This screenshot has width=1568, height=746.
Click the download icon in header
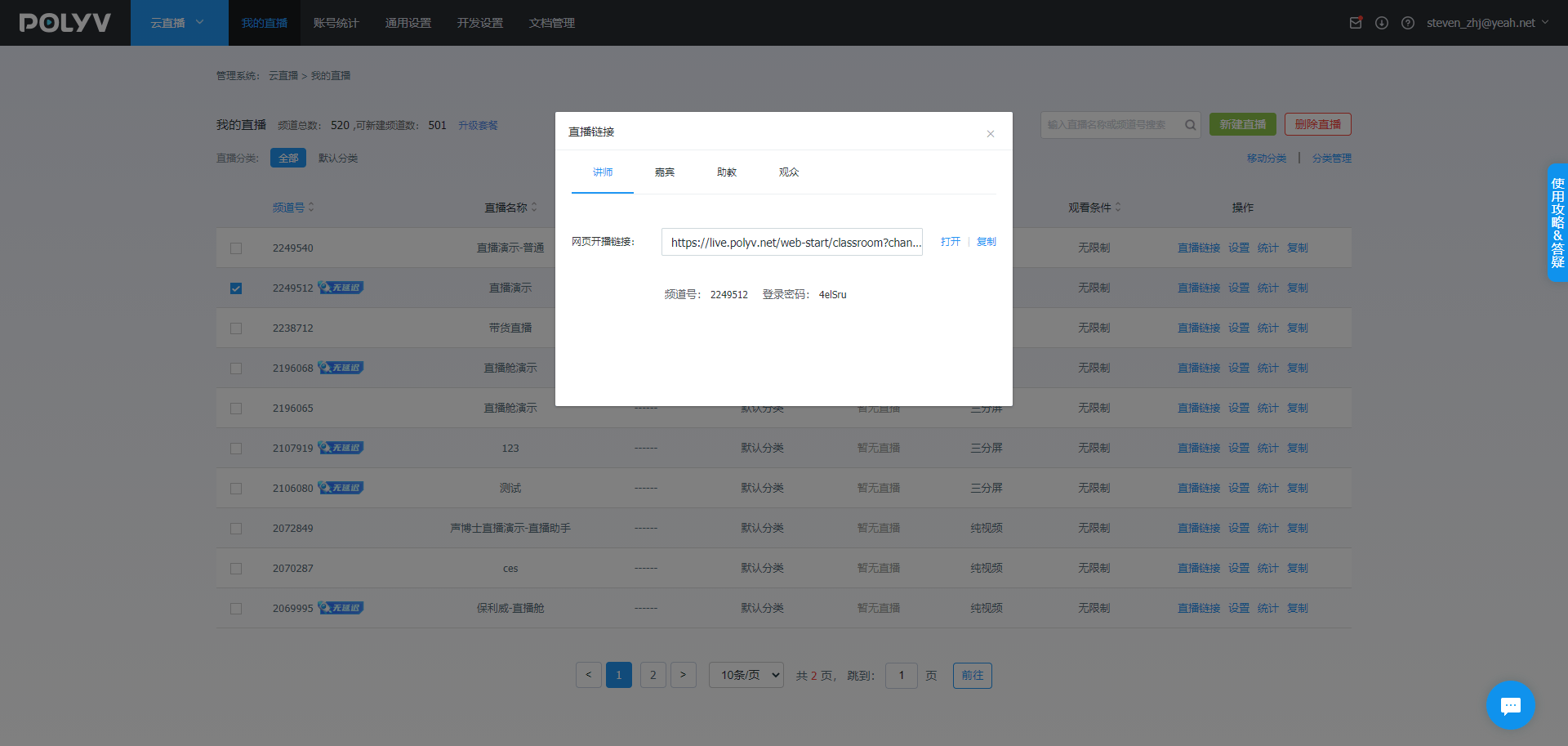[1382, 23]
